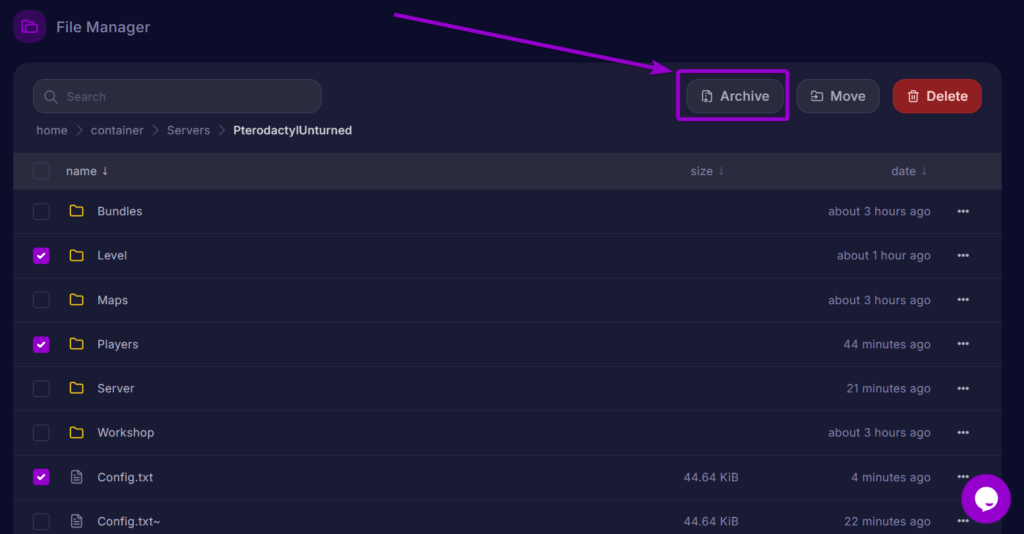The height and width of the screenshot is (534, 1024).
Task: Check the Config.txt~ checkbox
Action: (x=41, y=522)
